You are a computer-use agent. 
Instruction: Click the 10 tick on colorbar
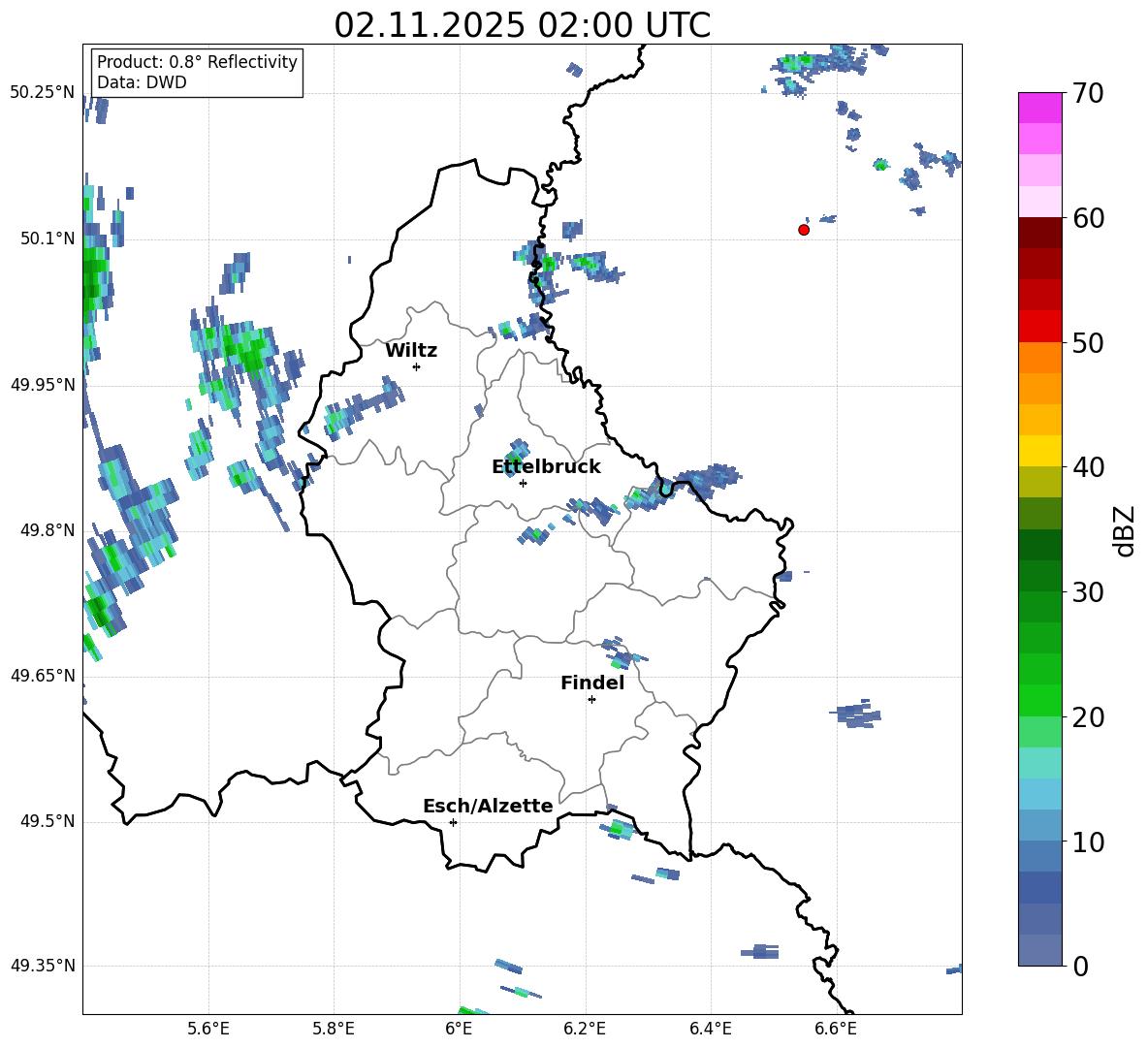pyautogui.click(x=1088, y=842)
